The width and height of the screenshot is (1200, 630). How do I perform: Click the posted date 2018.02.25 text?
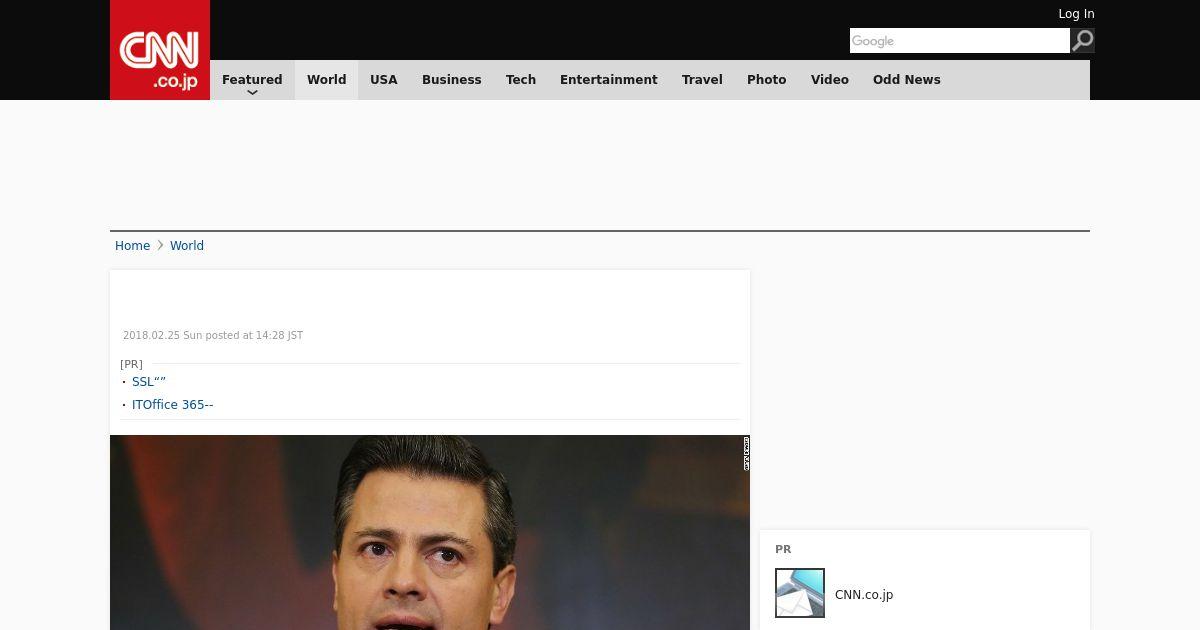coord(213,336)
